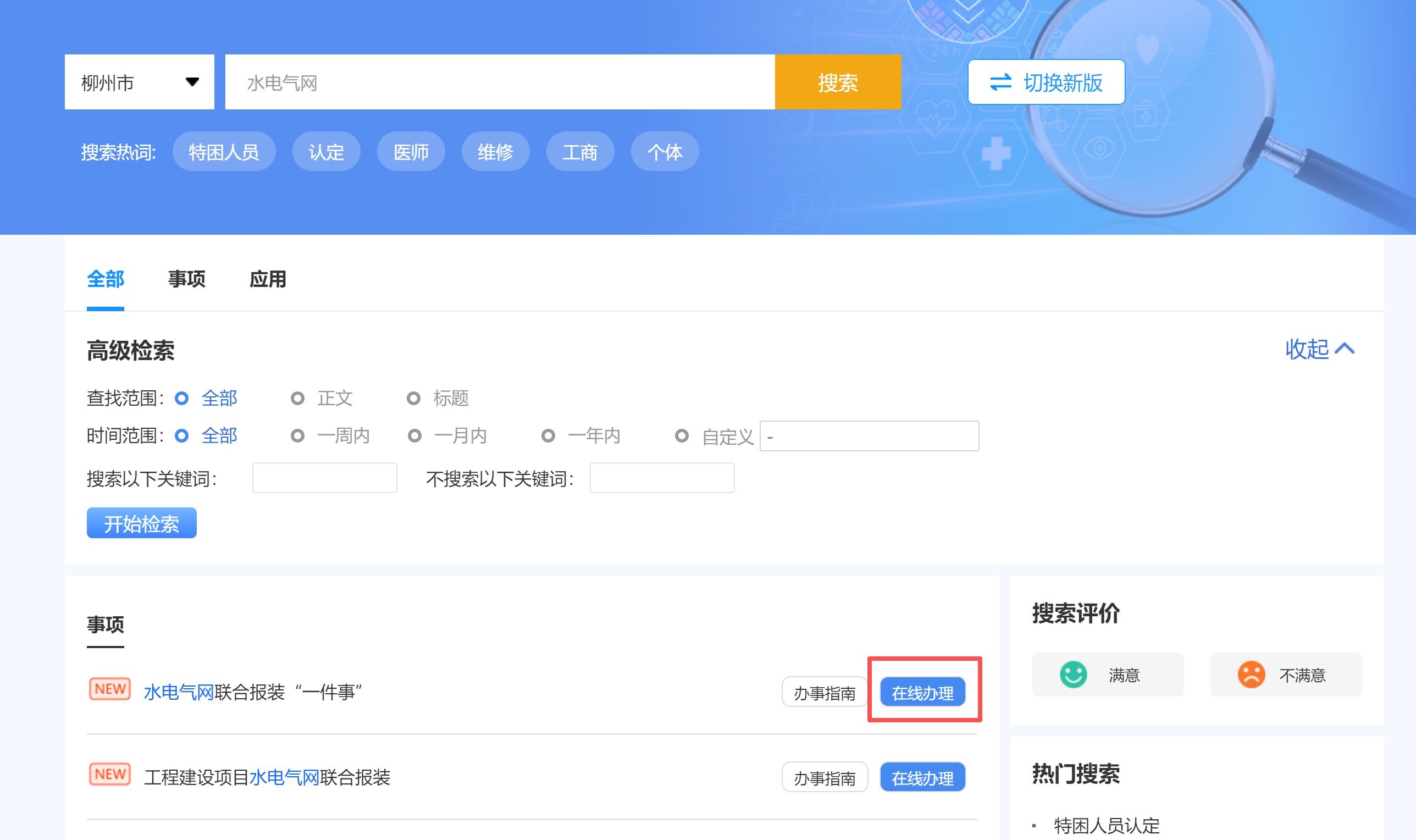Viewport: 1416px width, 840px height.
Task: Click the orange frowning dissatisfied icon
Action: [x=1251, y=675]
